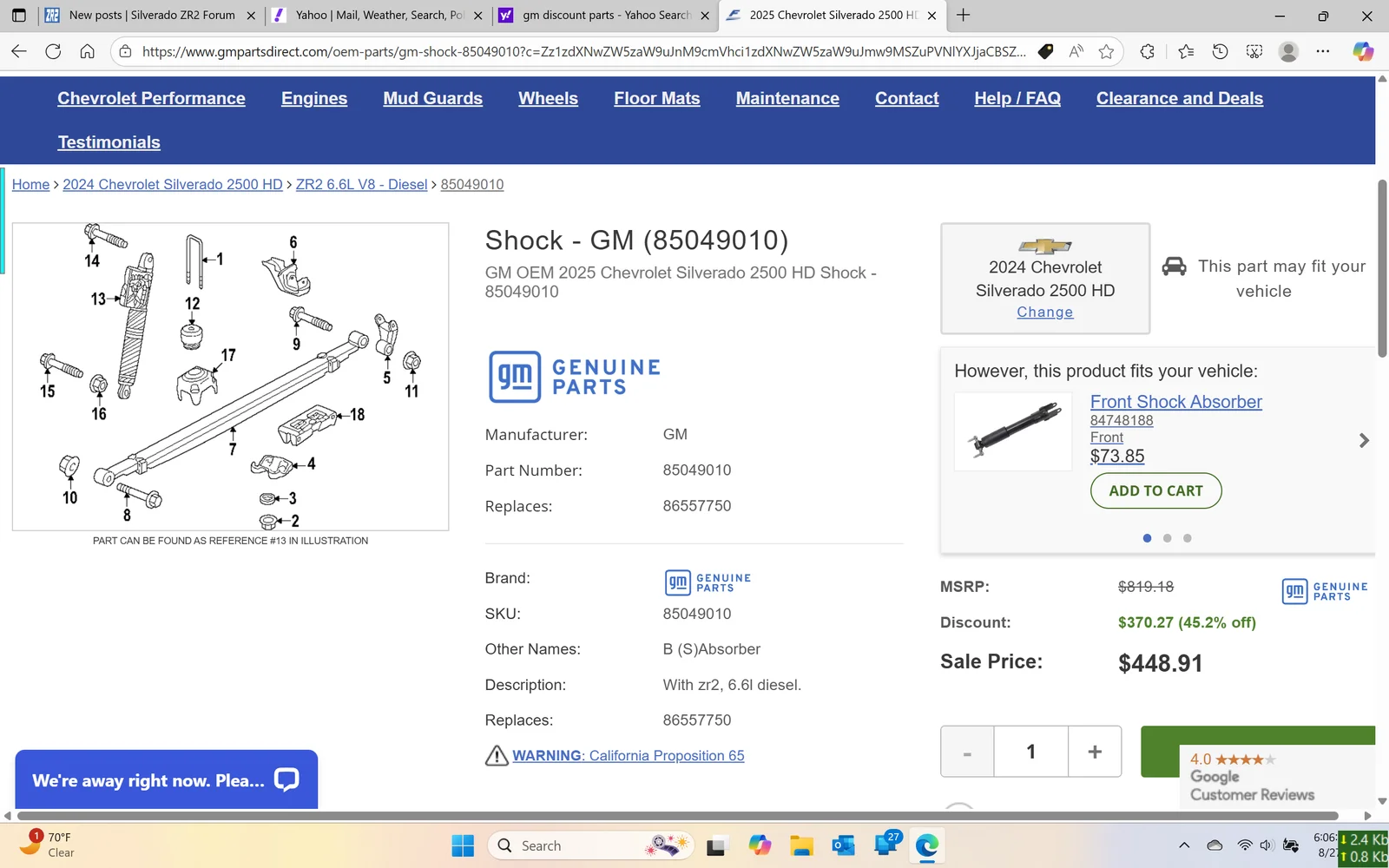This screenshot has height=868, width=1389.
Task: Select first carousel dot indicator
Action: click(x=1147, y=538)
